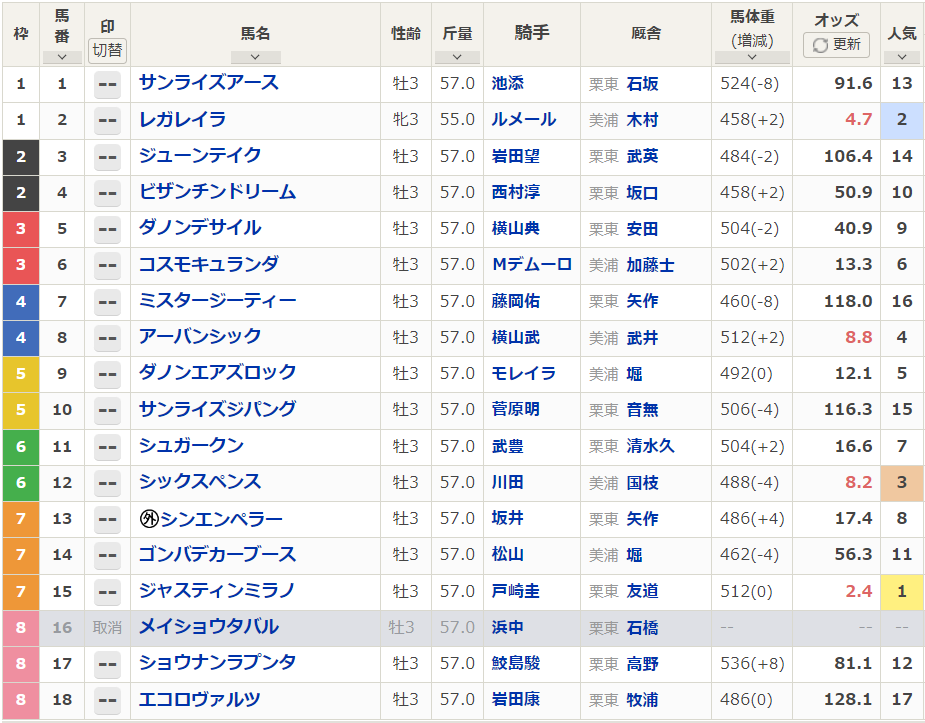Click the 128.1 odds for エコロヴァルツ
Screen dimensions: 925x723
(x=848, y=699)
